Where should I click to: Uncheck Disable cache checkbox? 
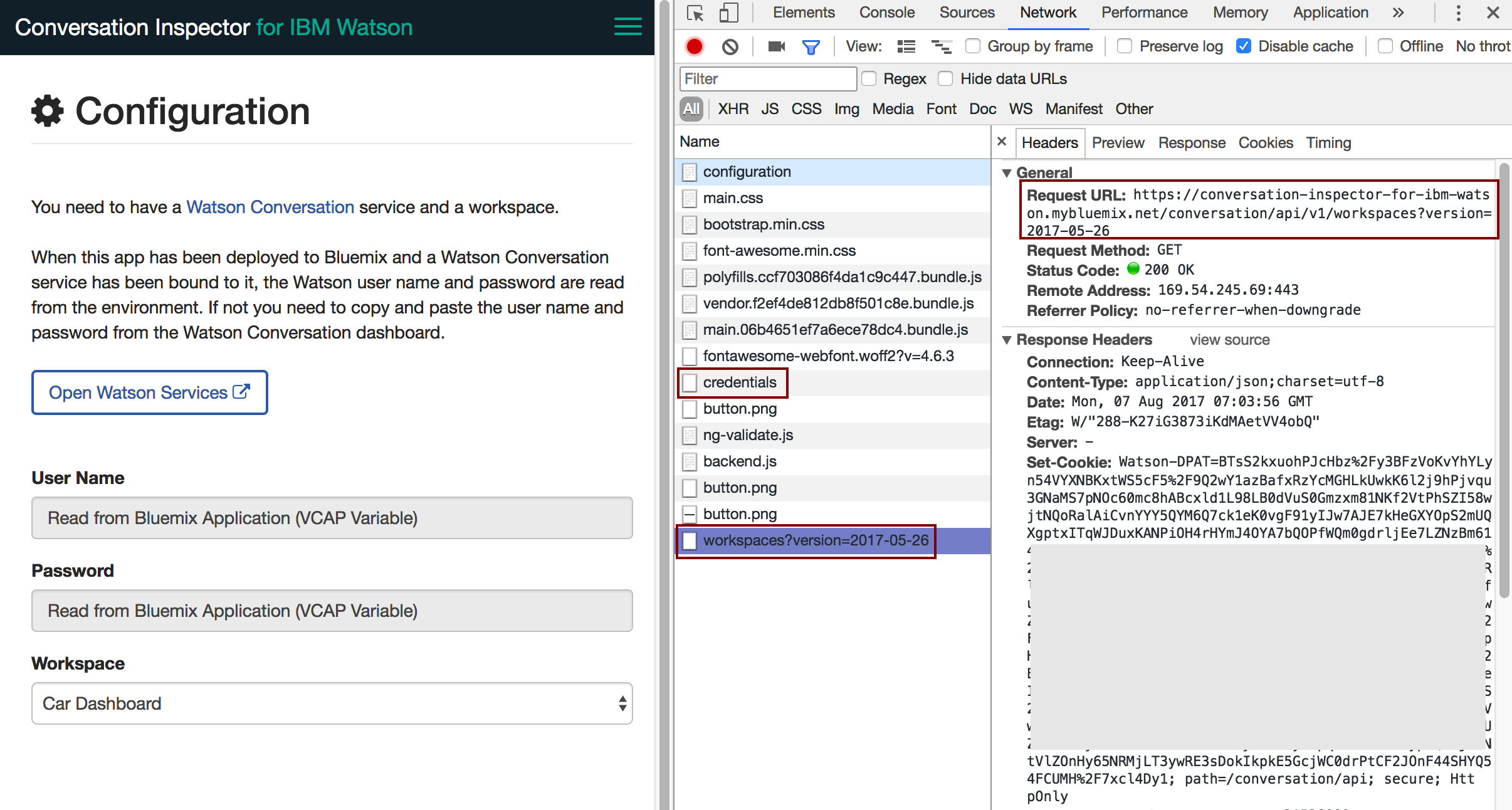click(1244, 46)
